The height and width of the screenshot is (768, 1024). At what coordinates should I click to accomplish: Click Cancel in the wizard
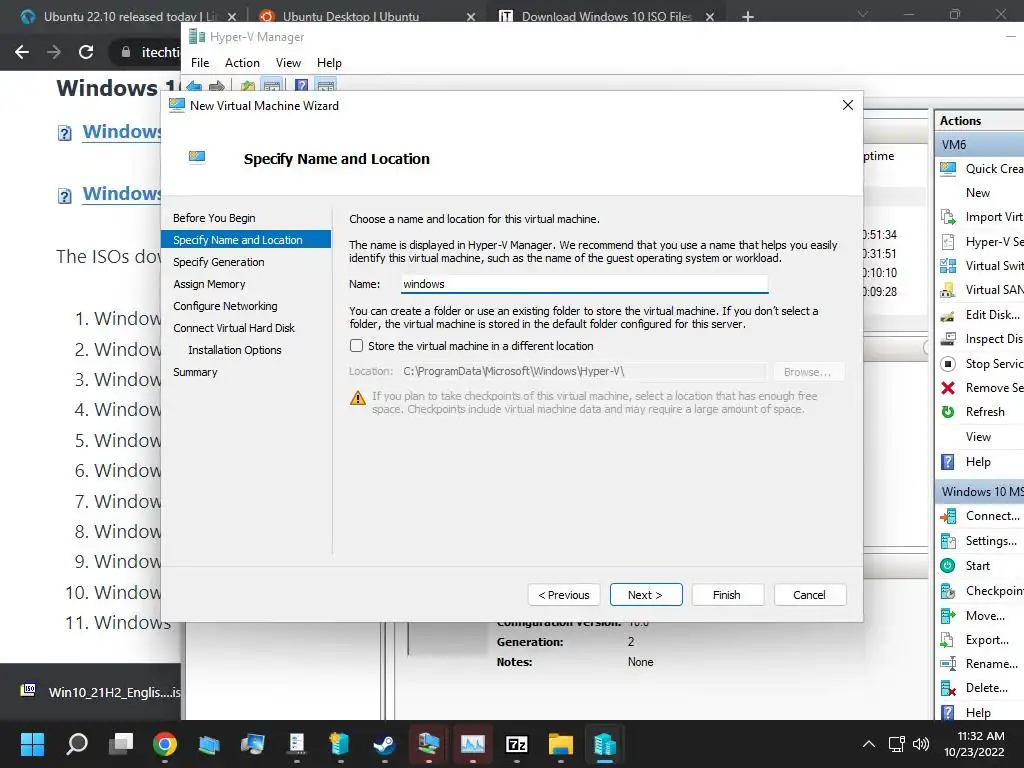810,595
